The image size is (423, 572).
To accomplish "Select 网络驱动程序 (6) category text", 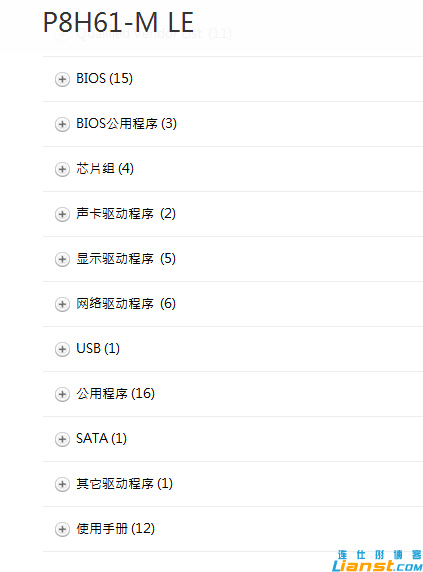I will point(126,304).
